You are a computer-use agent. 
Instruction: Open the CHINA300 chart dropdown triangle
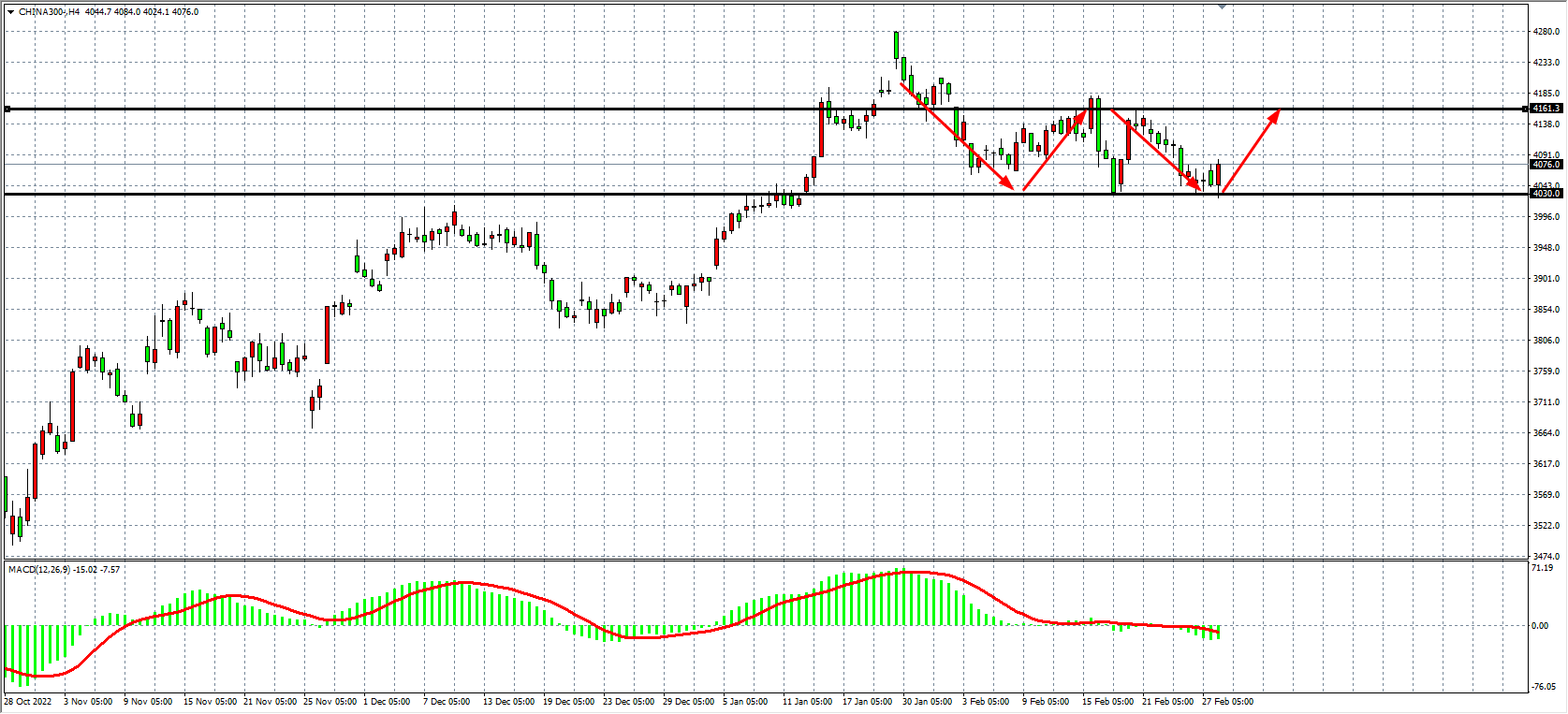(x=10, y=12)
